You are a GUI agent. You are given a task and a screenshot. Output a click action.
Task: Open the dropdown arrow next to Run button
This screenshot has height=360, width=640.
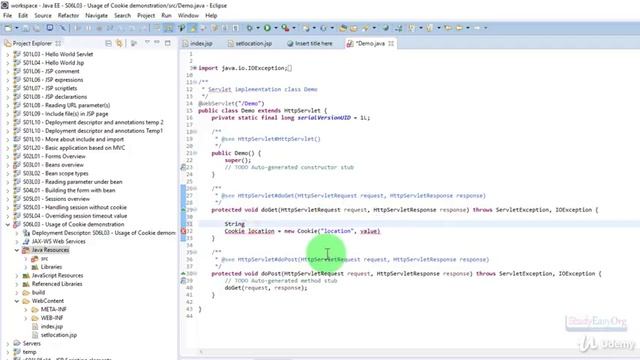[x=276, y=28]
